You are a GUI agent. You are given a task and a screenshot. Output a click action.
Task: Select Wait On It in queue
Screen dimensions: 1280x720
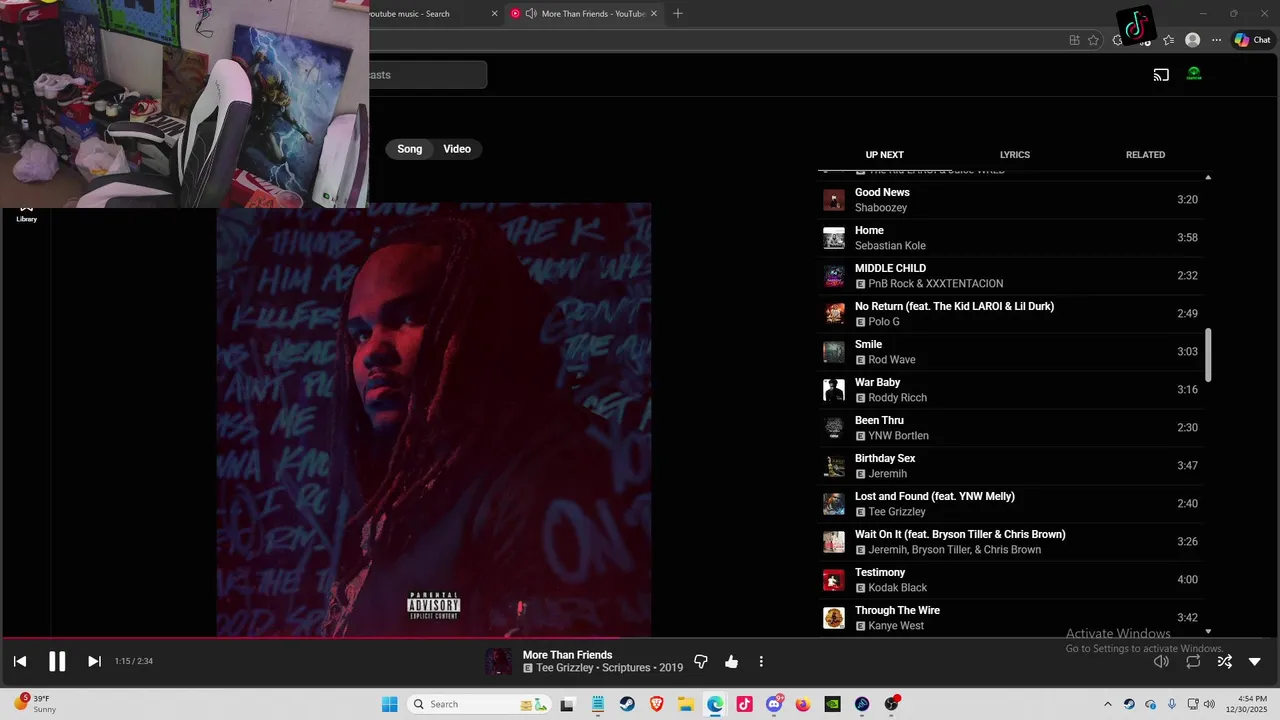pos(1010,541)
